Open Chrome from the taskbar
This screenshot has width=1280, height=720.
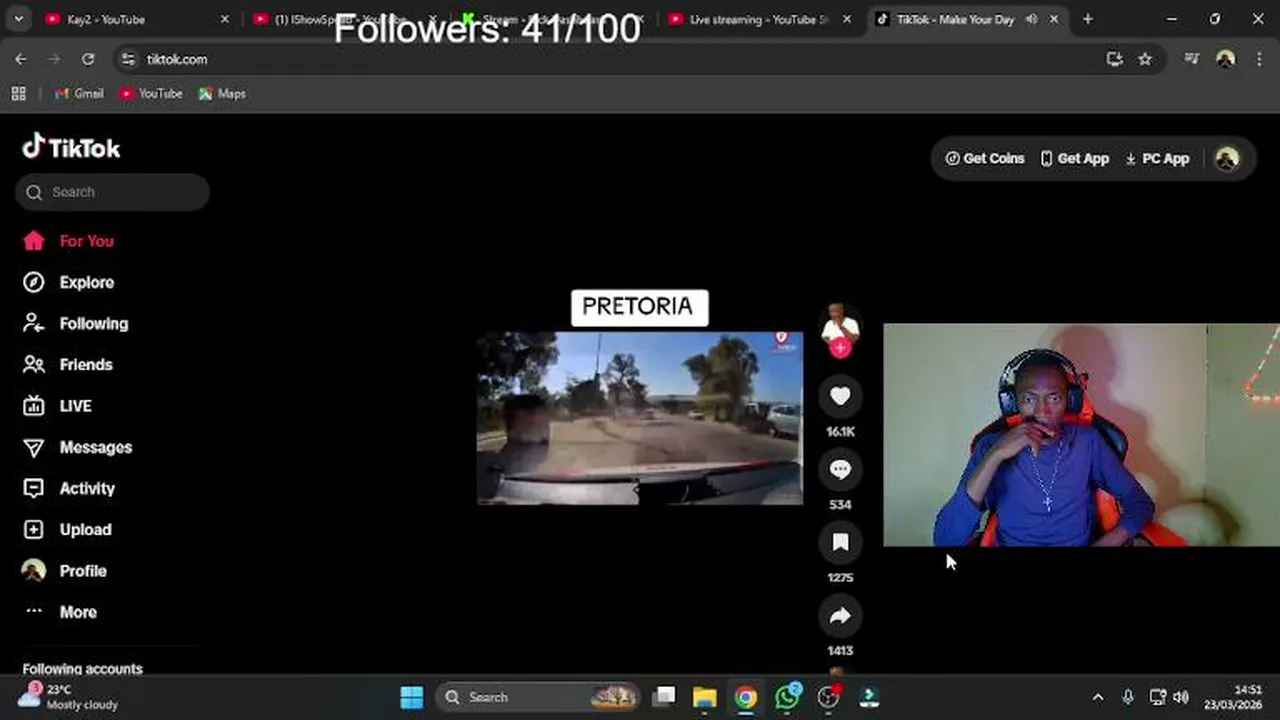pos(746,697)
